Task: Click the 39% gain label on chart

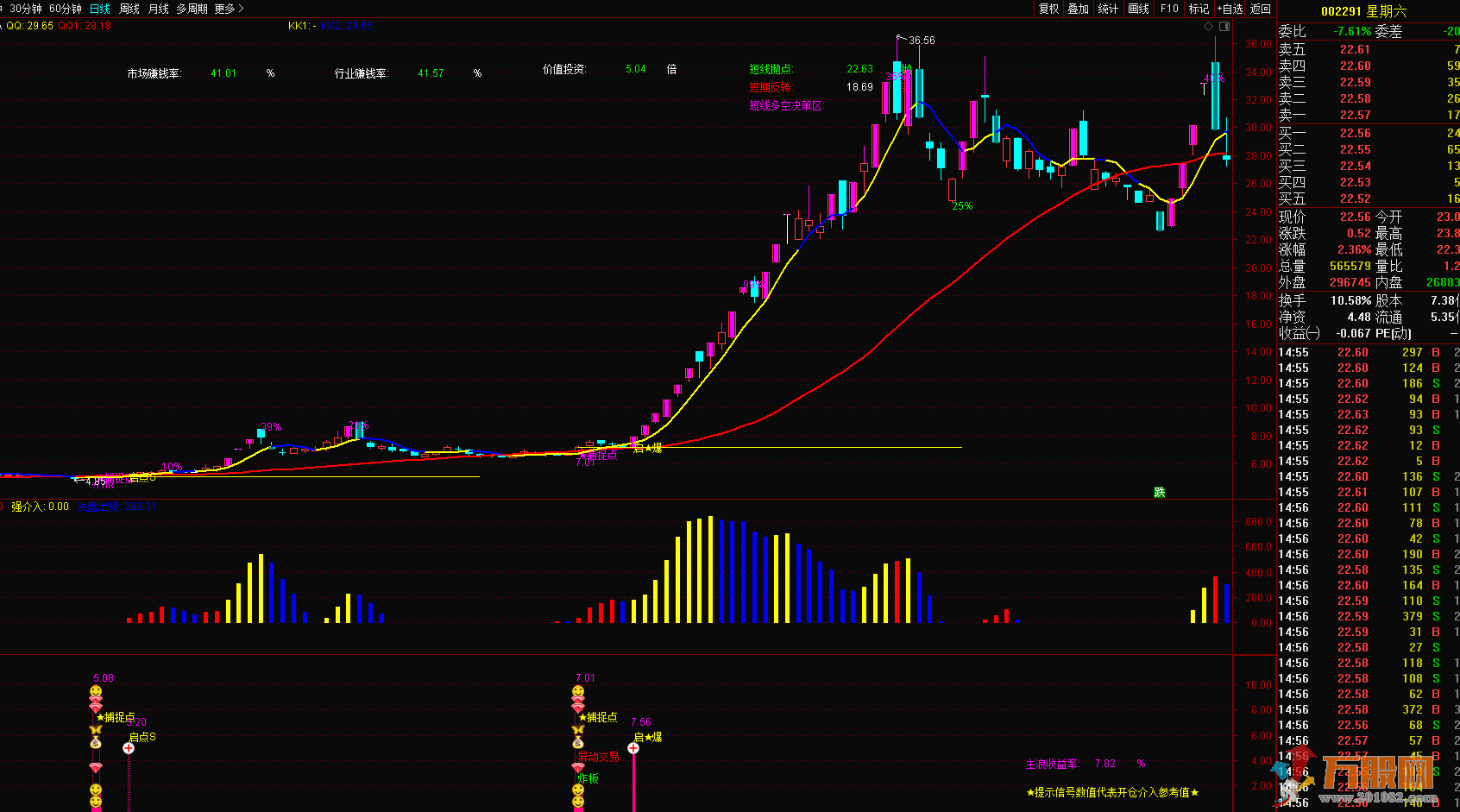Action: 271,427
